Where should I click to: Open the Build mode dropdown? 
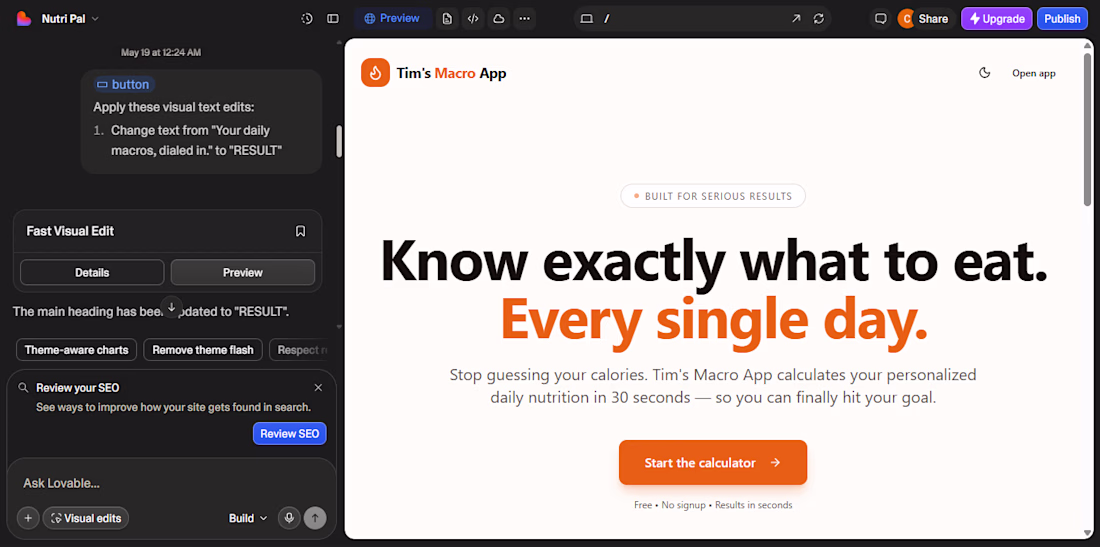click(248, 518)
